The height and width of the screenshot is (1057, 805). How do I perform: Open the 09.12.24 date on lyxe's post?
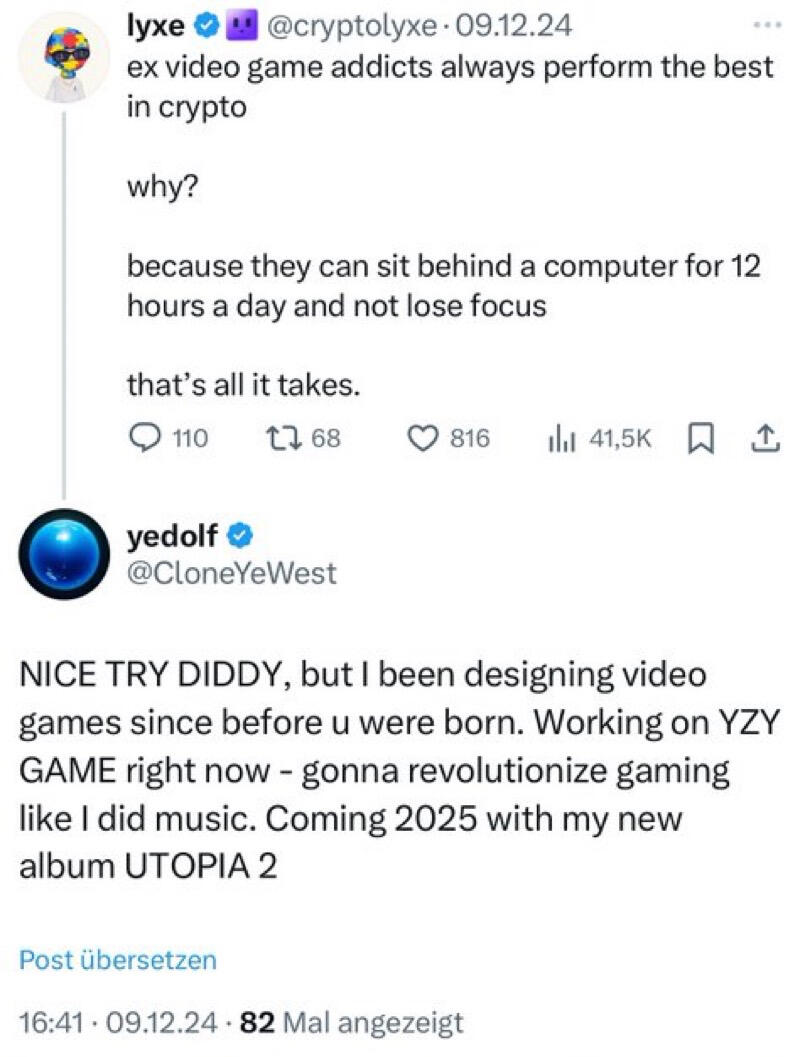coord(514,26)
